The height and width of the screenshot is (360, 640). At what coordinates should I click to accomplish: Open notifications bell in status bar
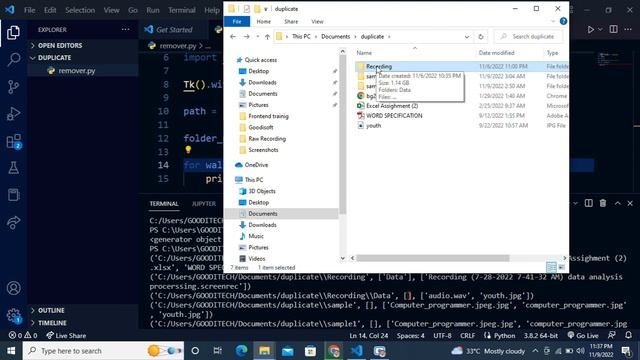pos(628,336)
